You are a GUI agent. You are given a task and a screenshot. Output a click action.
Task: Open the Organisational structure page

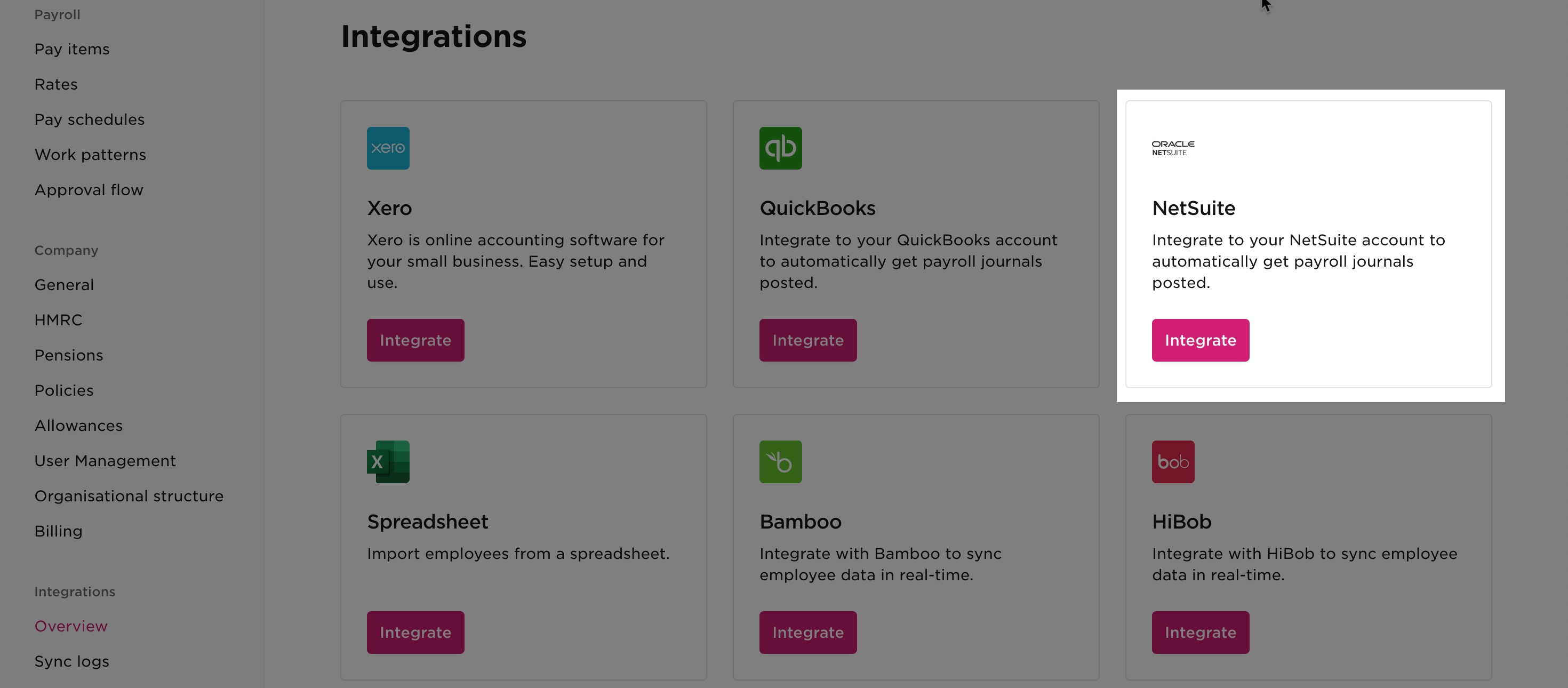[x=129, y=495]
